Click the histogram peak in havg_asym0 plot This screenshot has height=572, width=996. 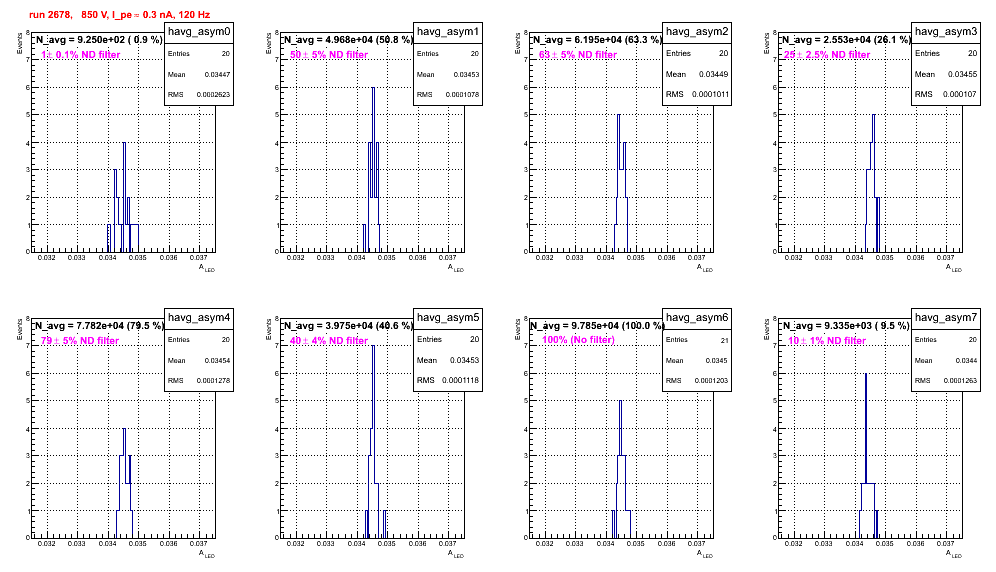pos(124,144)
